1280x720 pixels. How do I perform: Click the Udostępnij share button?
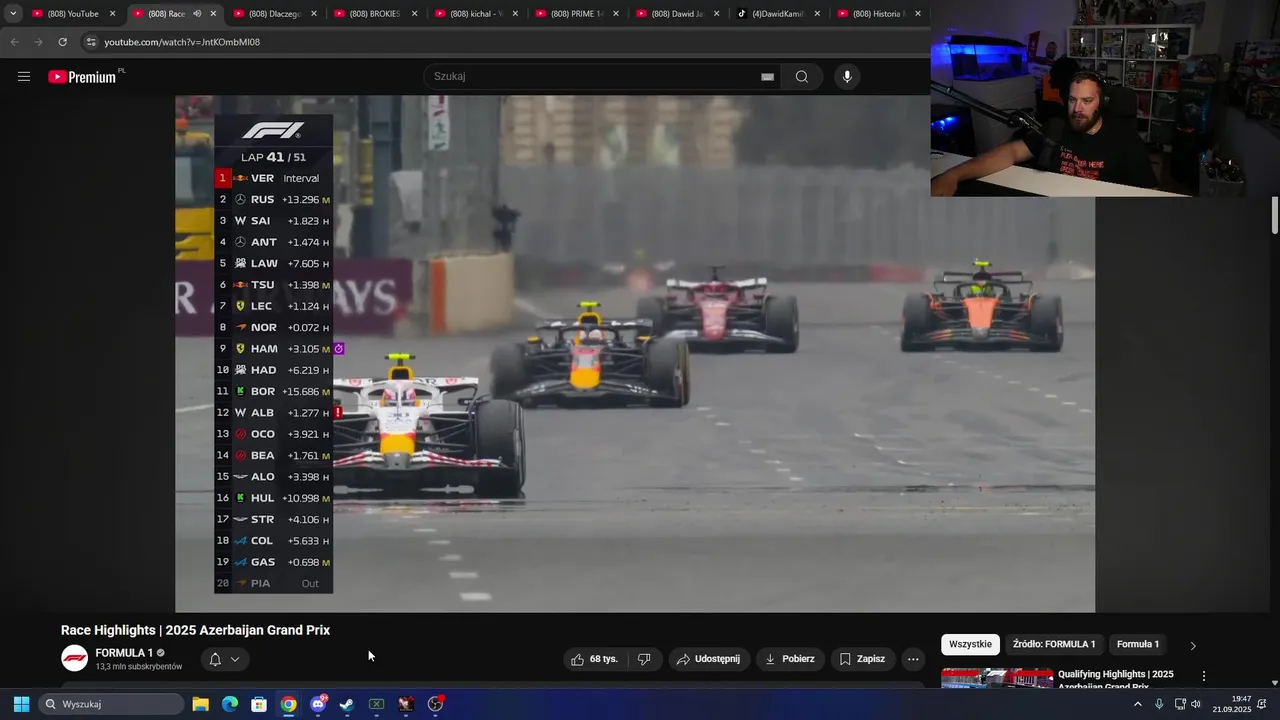point(708,659)
